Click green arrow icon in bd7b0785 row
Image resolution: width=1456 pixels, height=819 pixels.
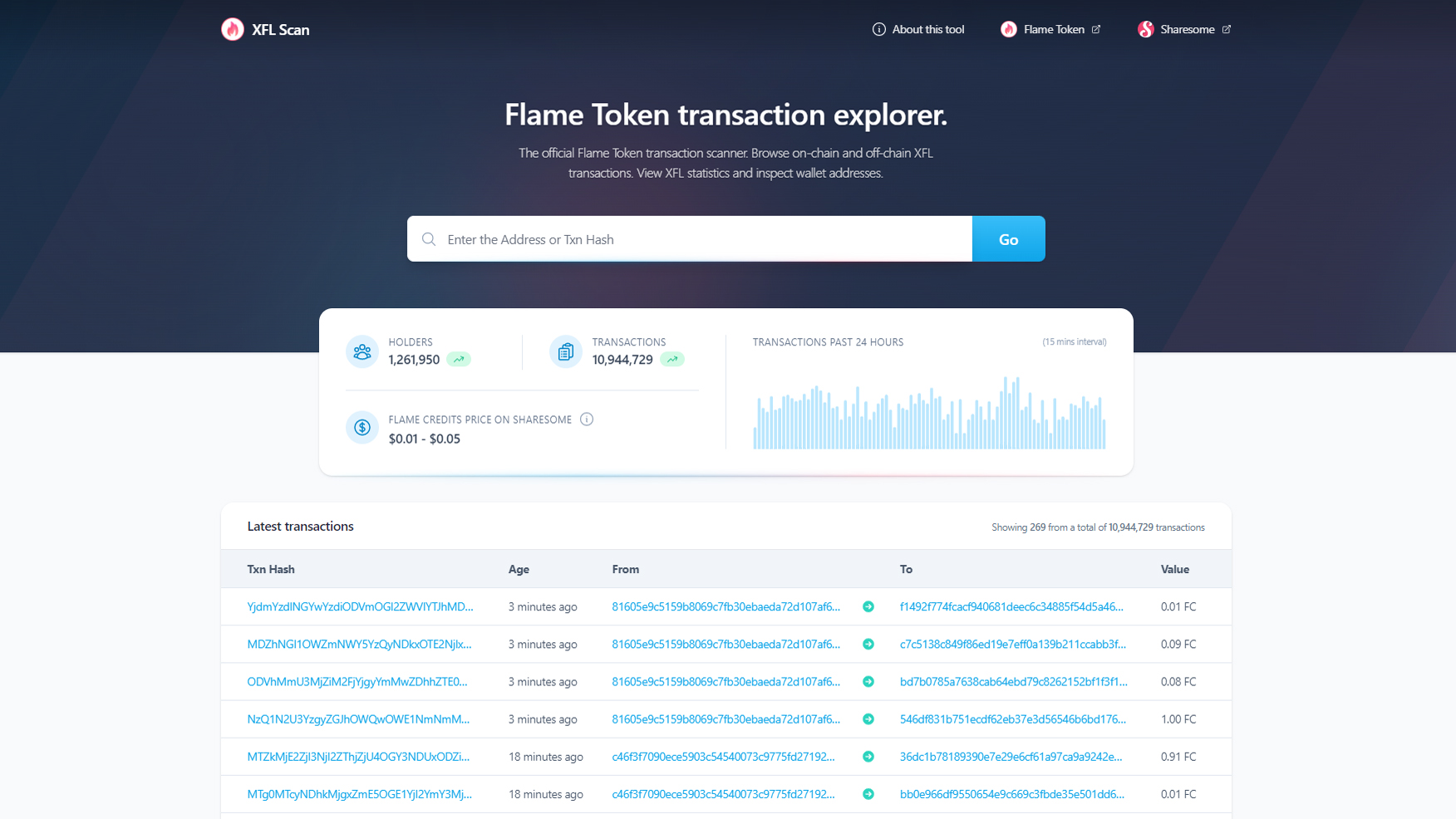click(x=868, y=681)
